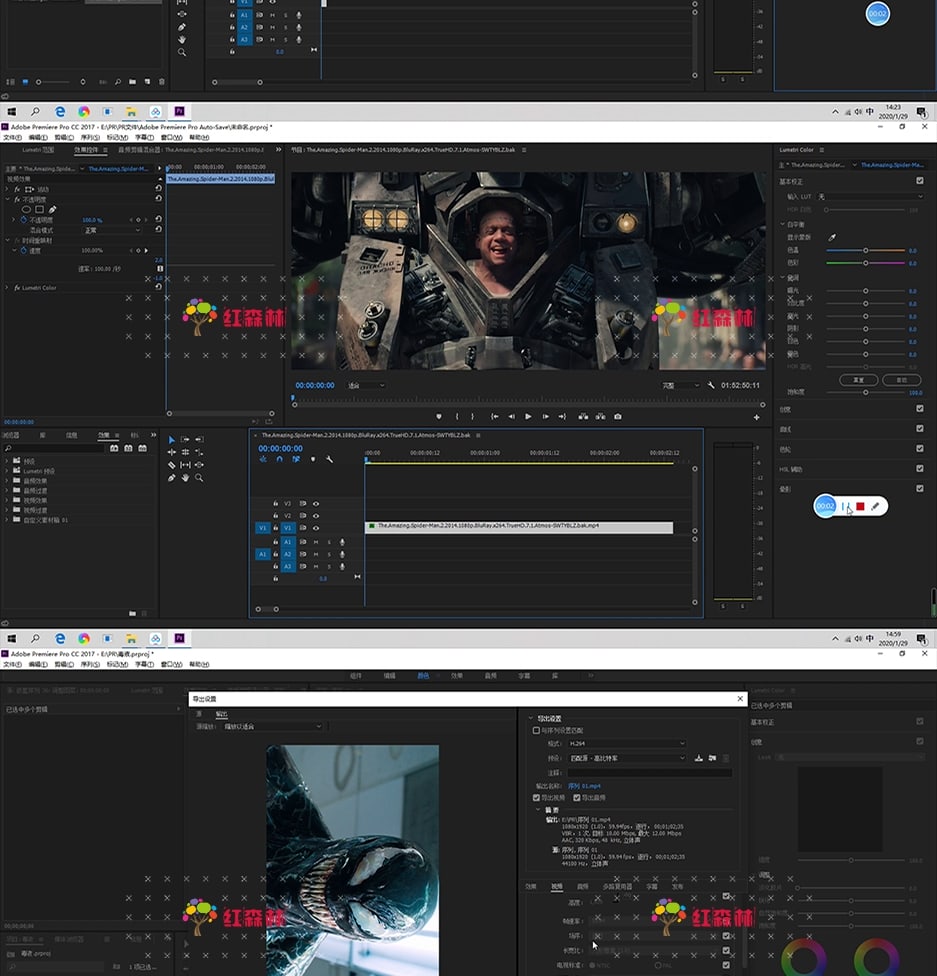Open timeline display settings wrench below timecode
937x976 pixels.
[x=329, y=459]
